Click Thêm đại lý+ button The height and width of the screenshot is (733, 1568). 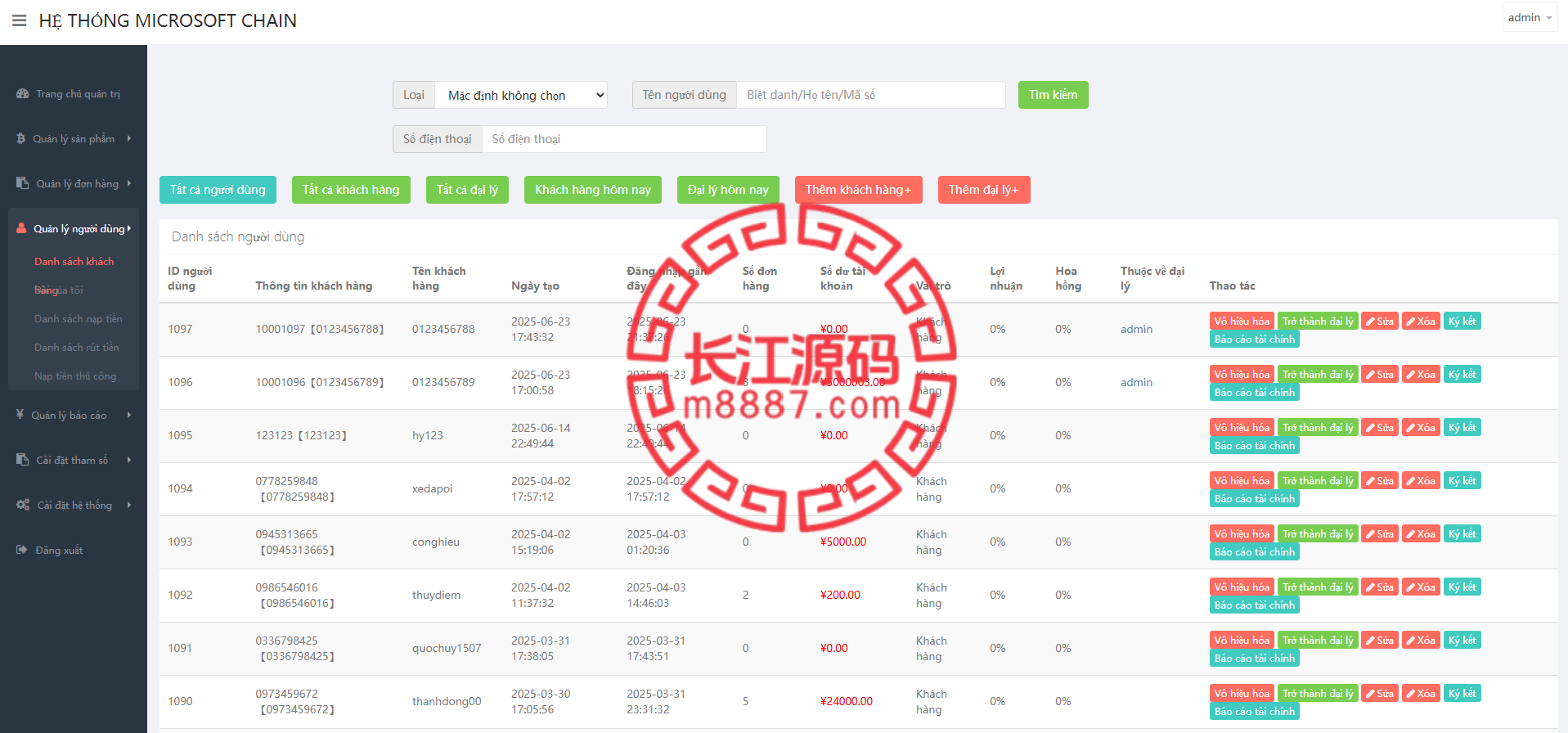[984, 190]
